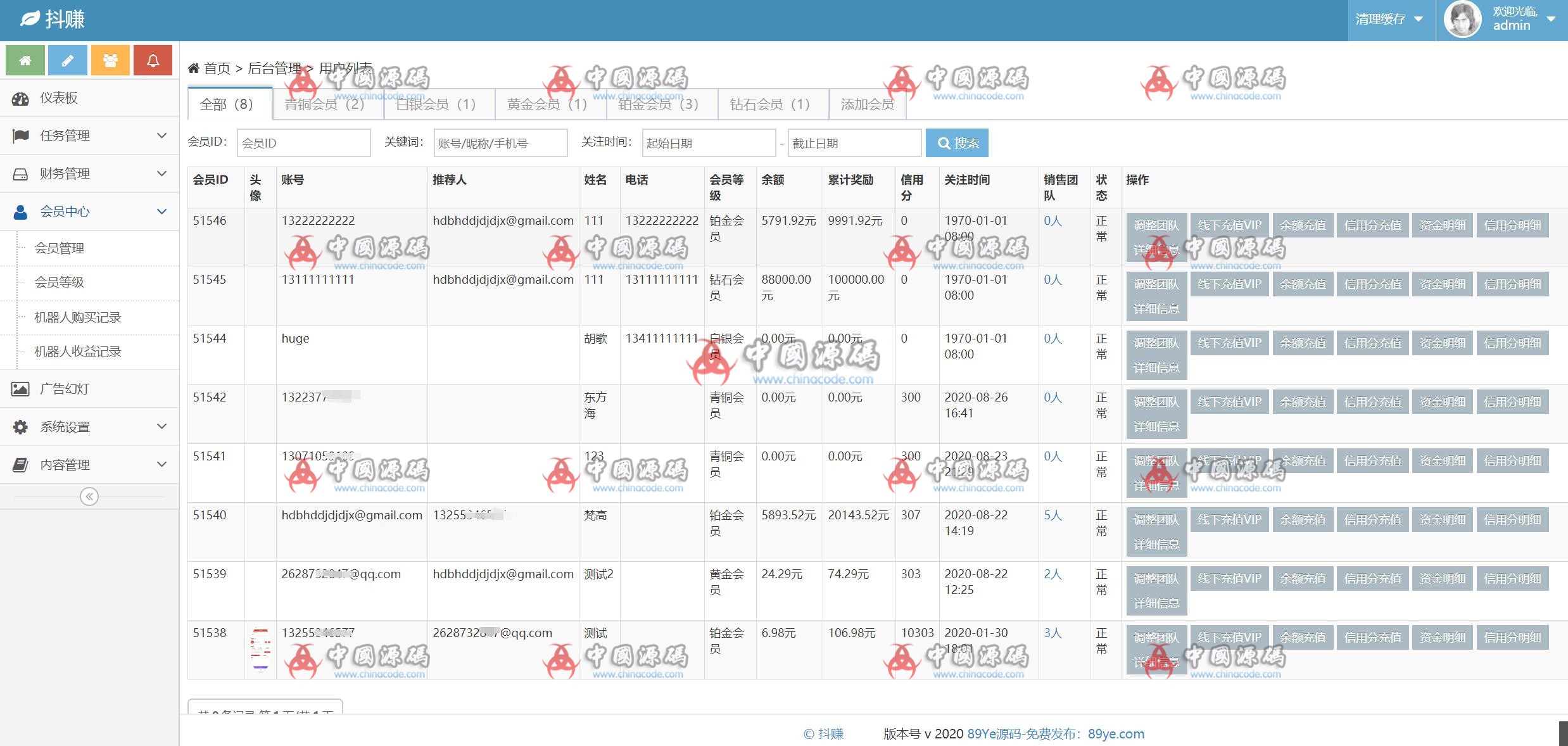
Task: Click the 搜索 search button
Action: [957, 143]
